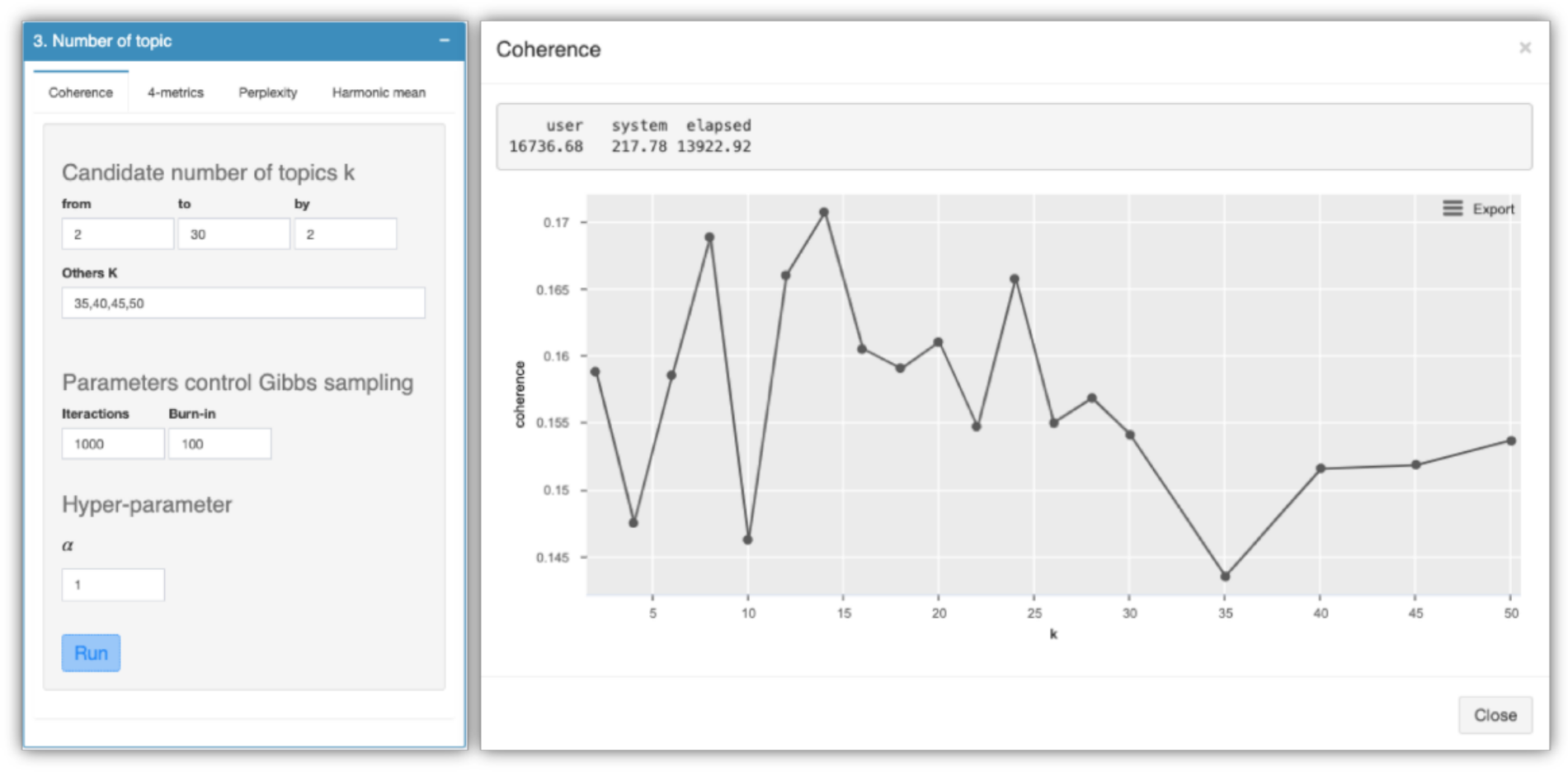The height and width of the screenshot is (772, 1568).
Task: Click the 'Iteractions' label
Action: [96, 414]
